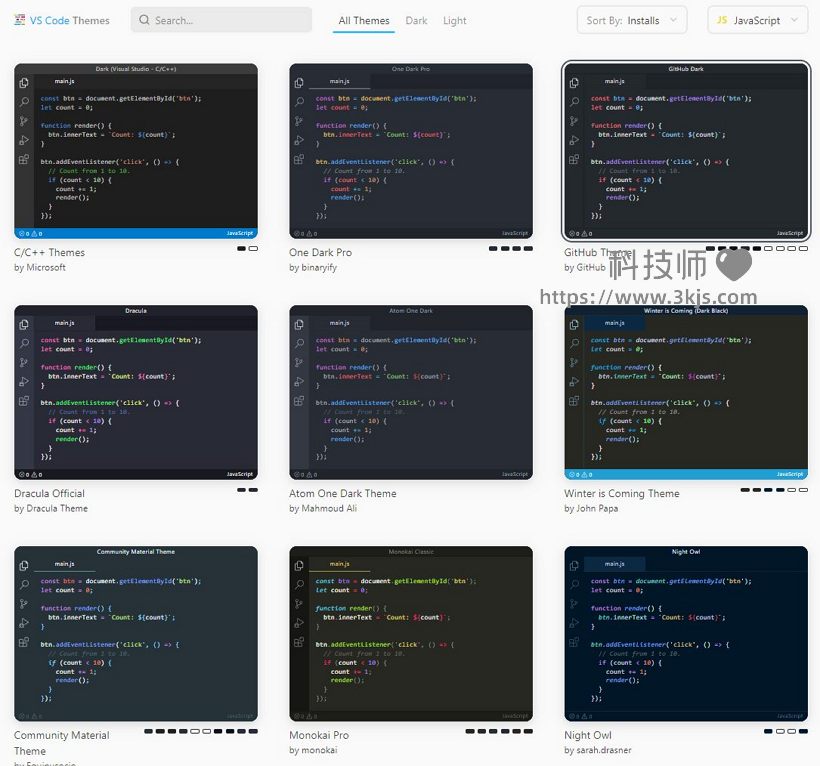Select the first variant pill under Community Material Theme
The width and height of the screenshot is (820, 766).
click(x=149, y=731)
